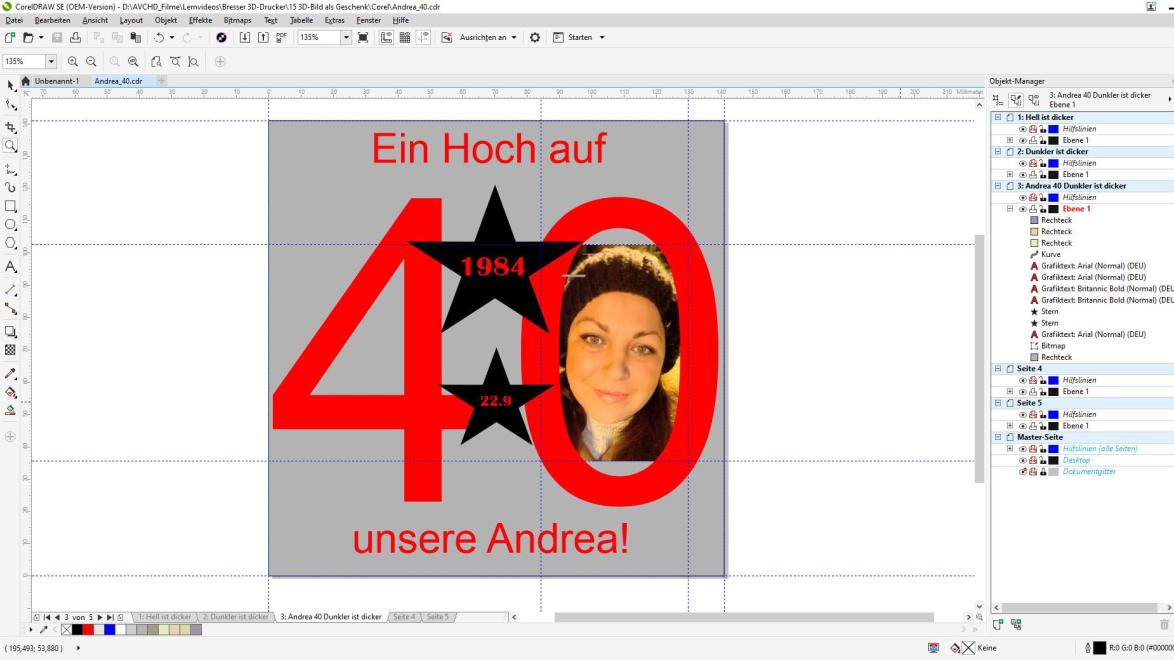Open the Effekte menu

pos(200,20)
